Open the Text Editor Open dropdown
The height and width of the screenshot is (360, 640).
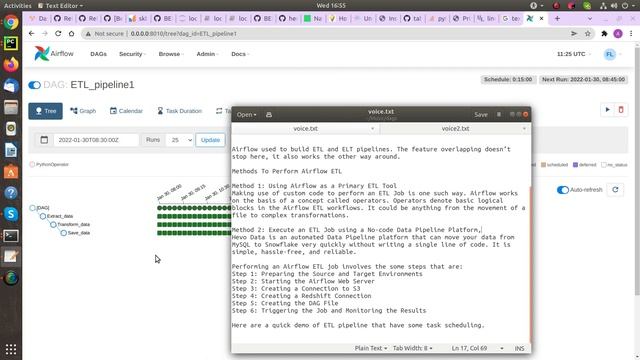tap(246, 115)
